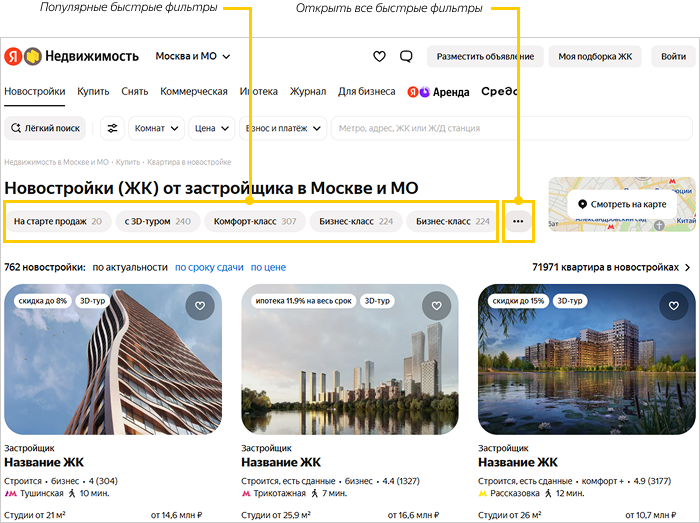Open the Коммерческая tab
The image size is (700, 523).
point(194,91)
